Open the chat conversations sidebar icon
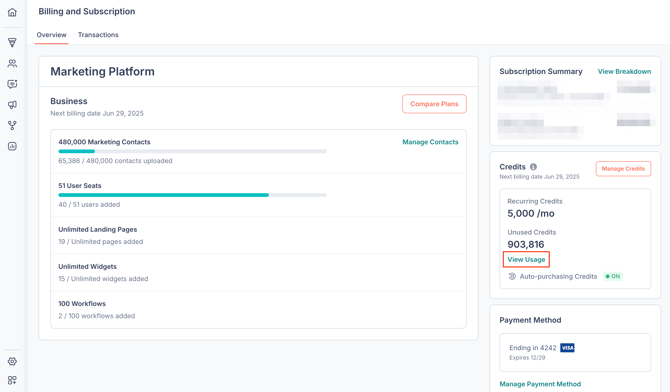670x392 pixels. click(x=12, y=84)
